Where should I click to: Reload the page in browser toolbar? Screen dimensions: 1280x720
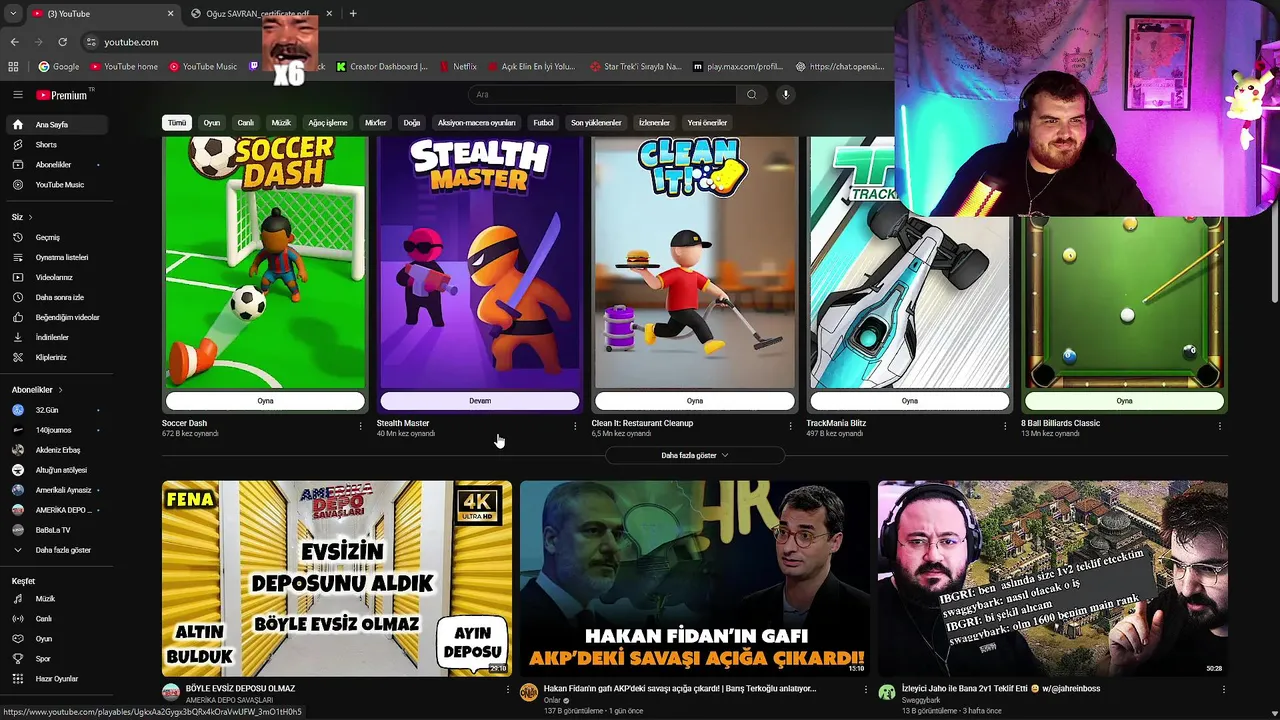point(62,42)
